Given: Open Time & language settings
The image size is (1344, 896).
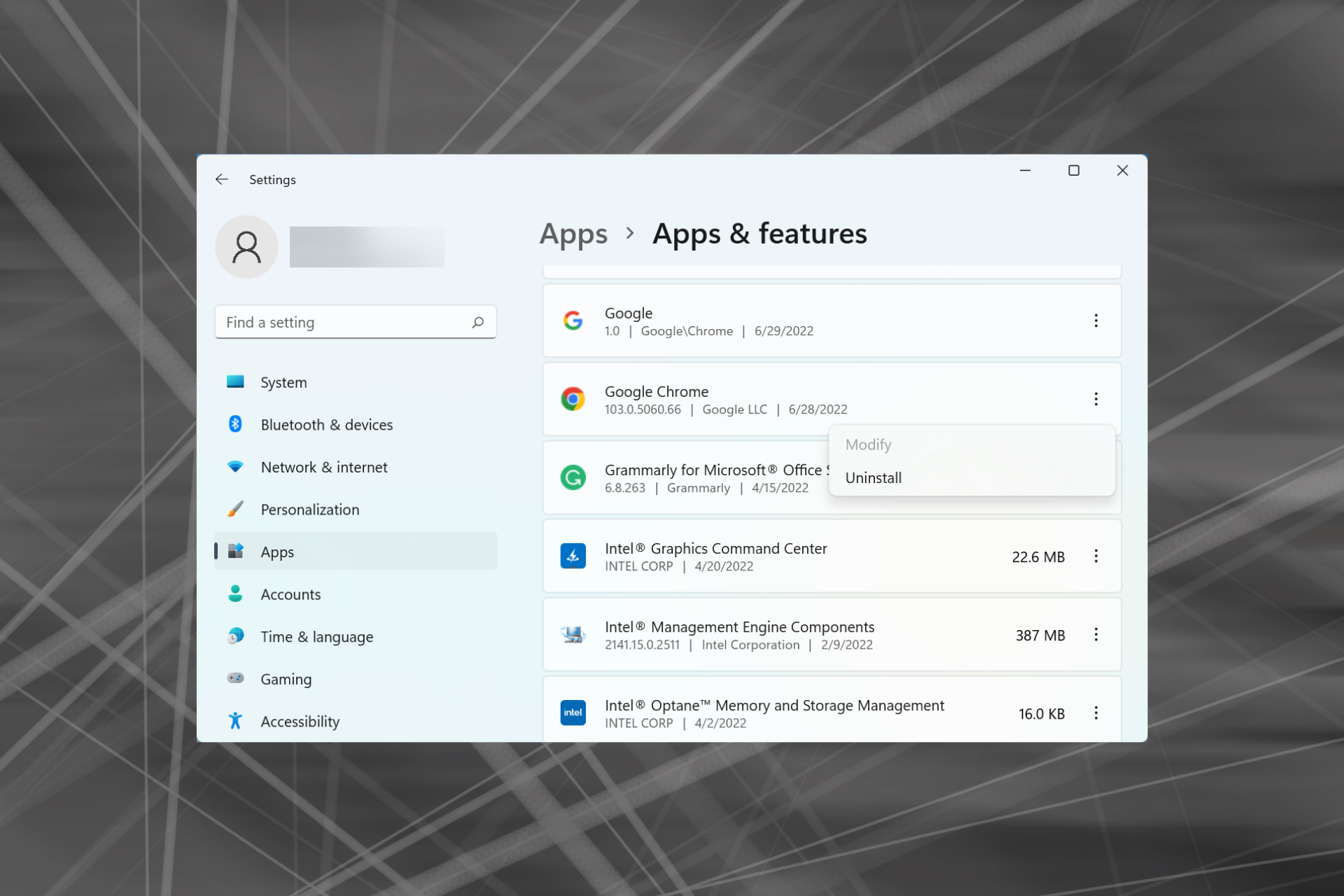Looking at the screenshot, I should coord(356,636).
